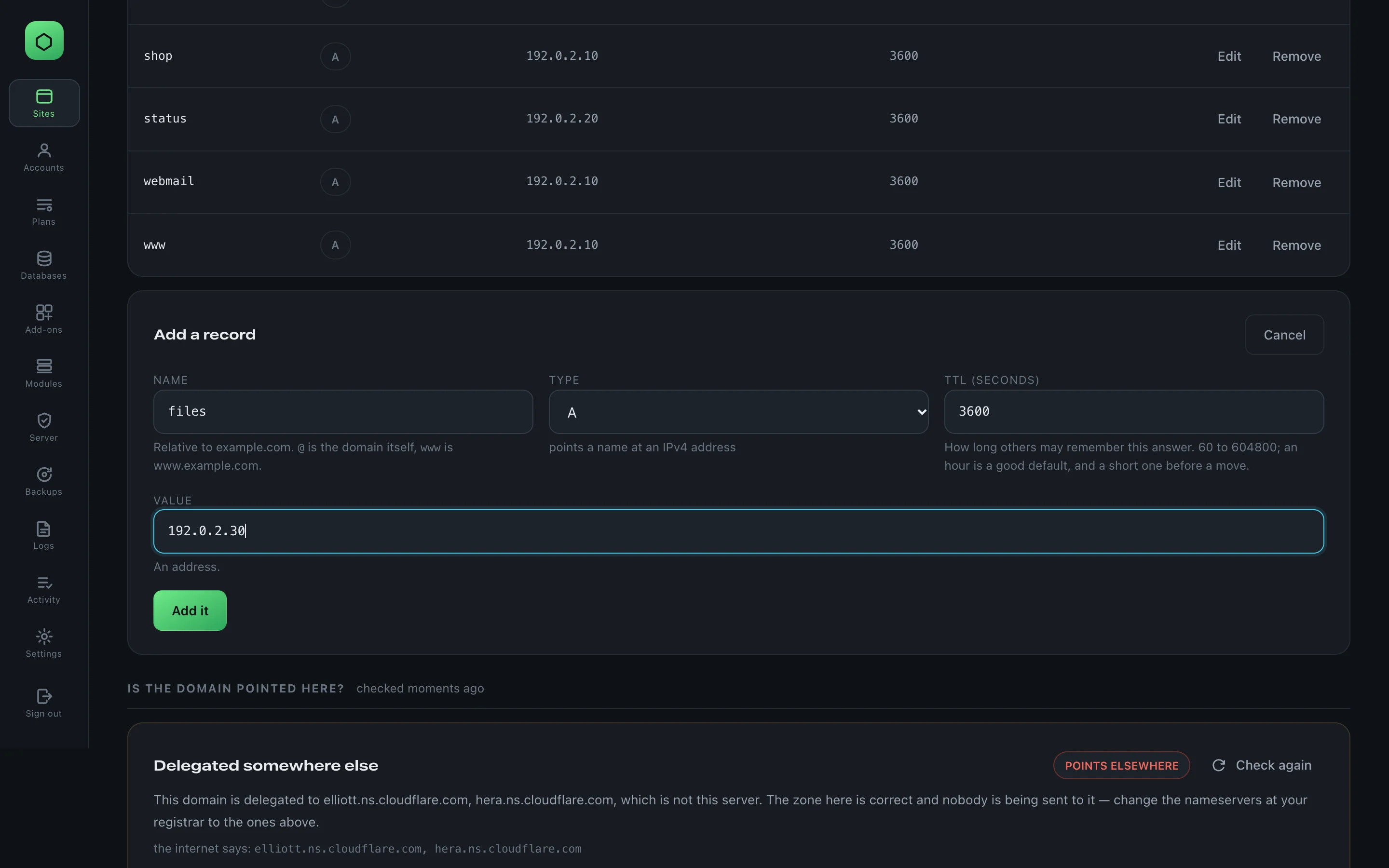1389x868 pixels.
Task: Click the POINTS ELSEWHERE status badge
Action: [x=1121, y=765]
